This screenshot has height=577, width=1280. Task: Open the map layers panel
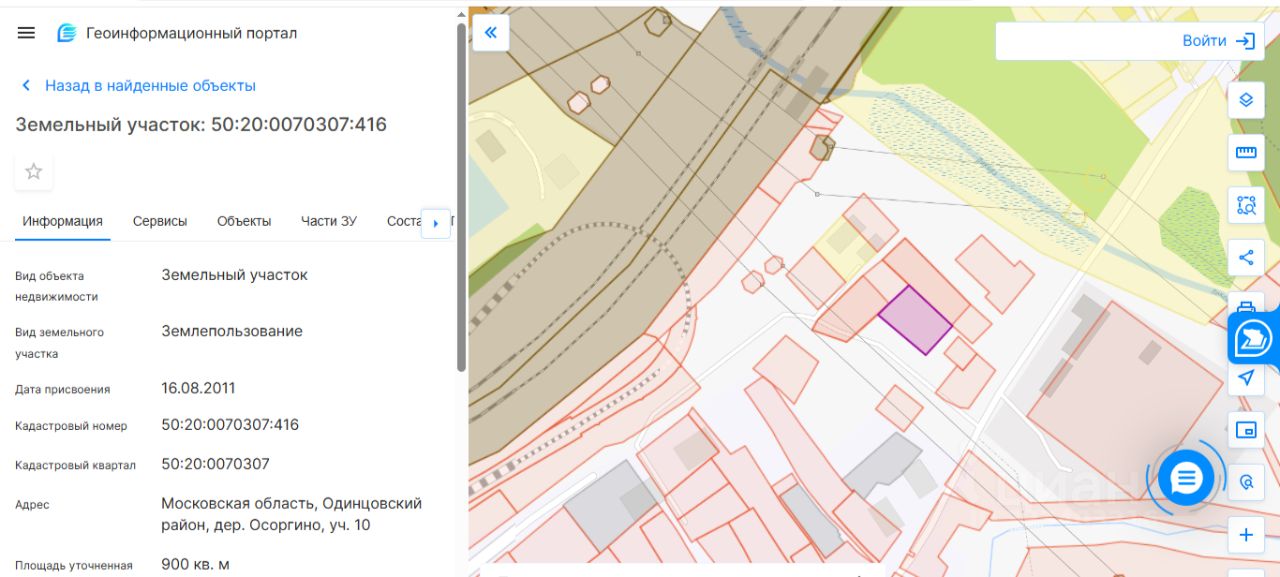pos(1246,100)
